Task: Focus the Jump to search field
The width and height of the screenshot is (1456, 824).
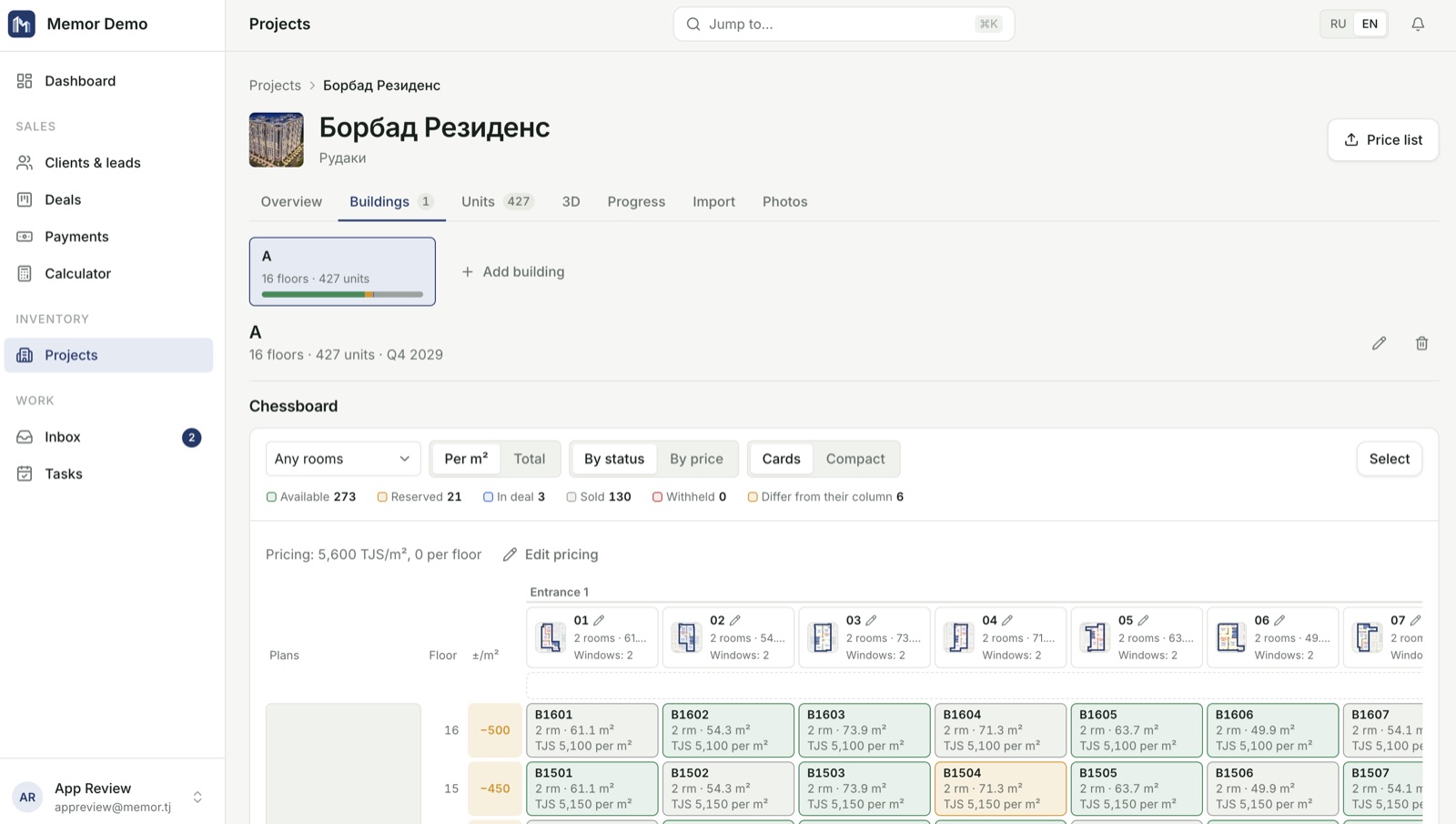Action: tap(844, 24)
